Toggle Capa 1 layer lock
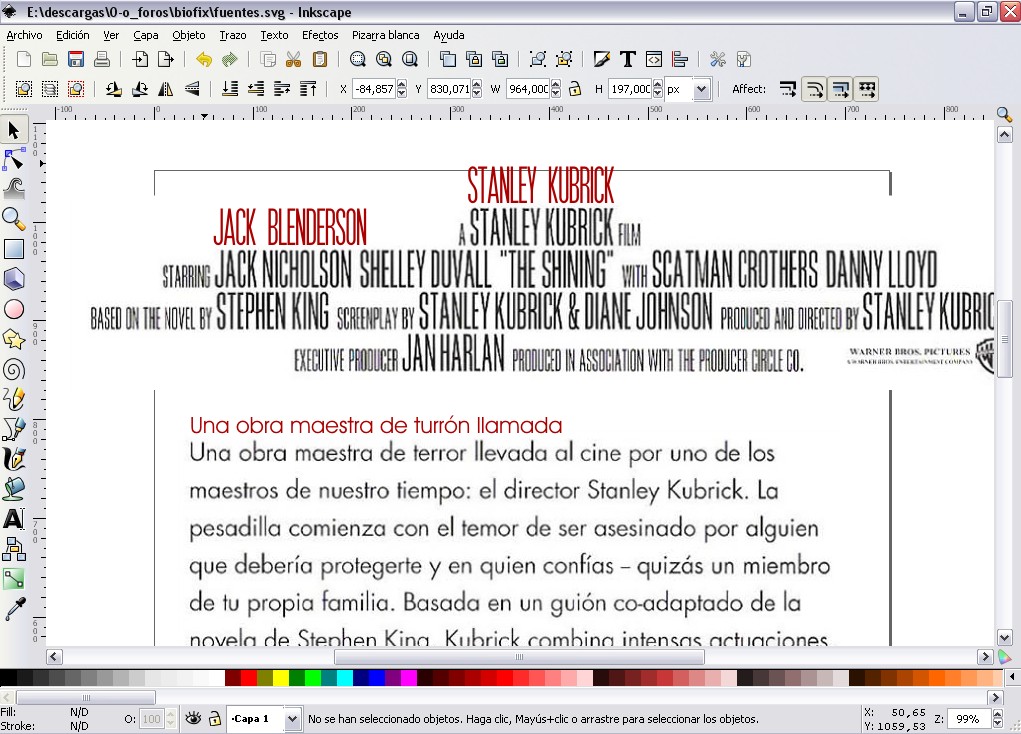Image resolution: width=1021 pixels, height=734 pixels. pyautogui.click(x=214, y=718)
